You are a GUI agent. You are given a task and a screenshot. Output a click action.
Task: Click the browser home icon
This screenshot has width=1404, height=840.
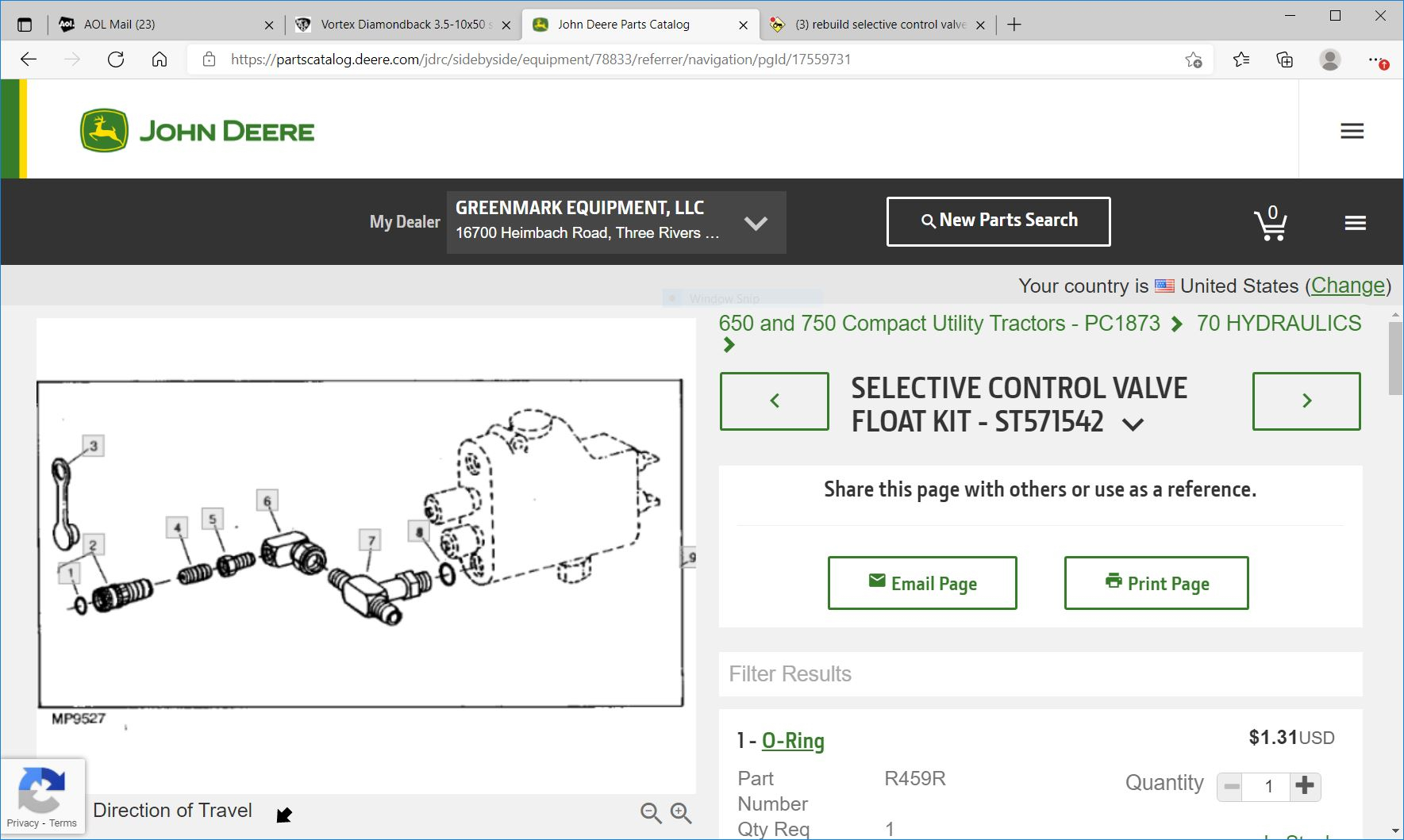160,59
